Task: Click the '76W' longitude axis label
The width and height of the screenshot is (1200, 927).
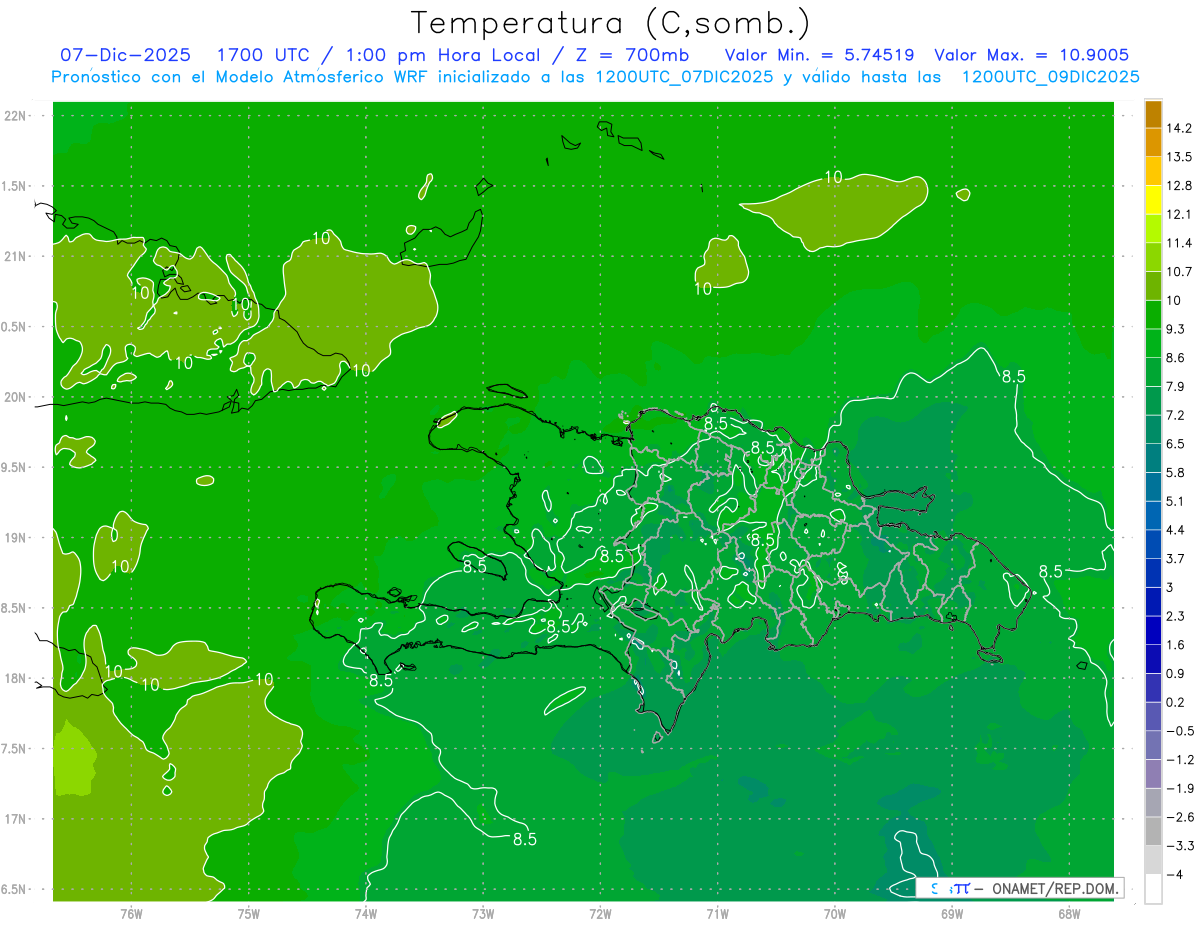Action: point(131,913)
